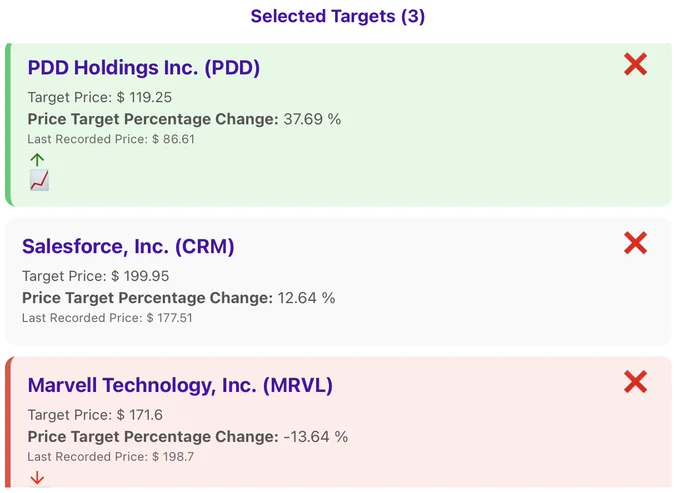This screenshot has height=493, width=680.
Task: Open Salesforce, Inc. (CRM) title
Action: tap(128, 247)
